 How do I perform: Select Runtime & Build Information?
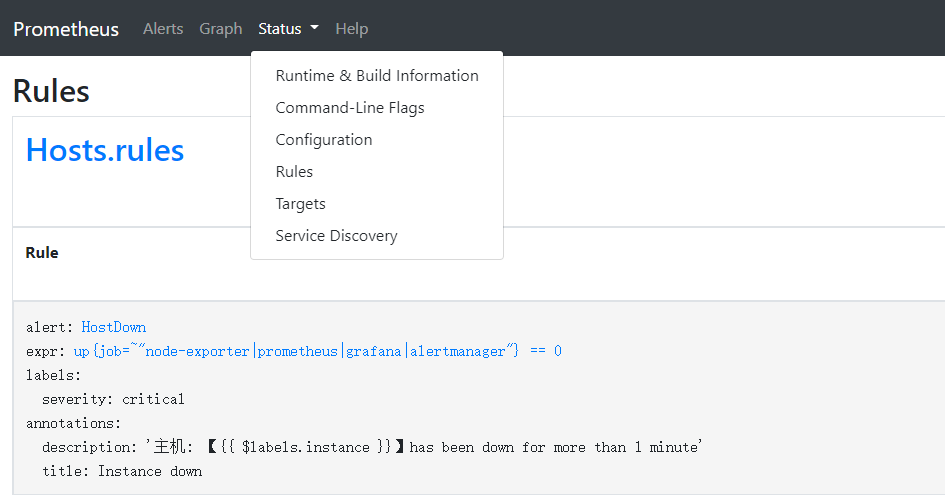click(377, 76)
